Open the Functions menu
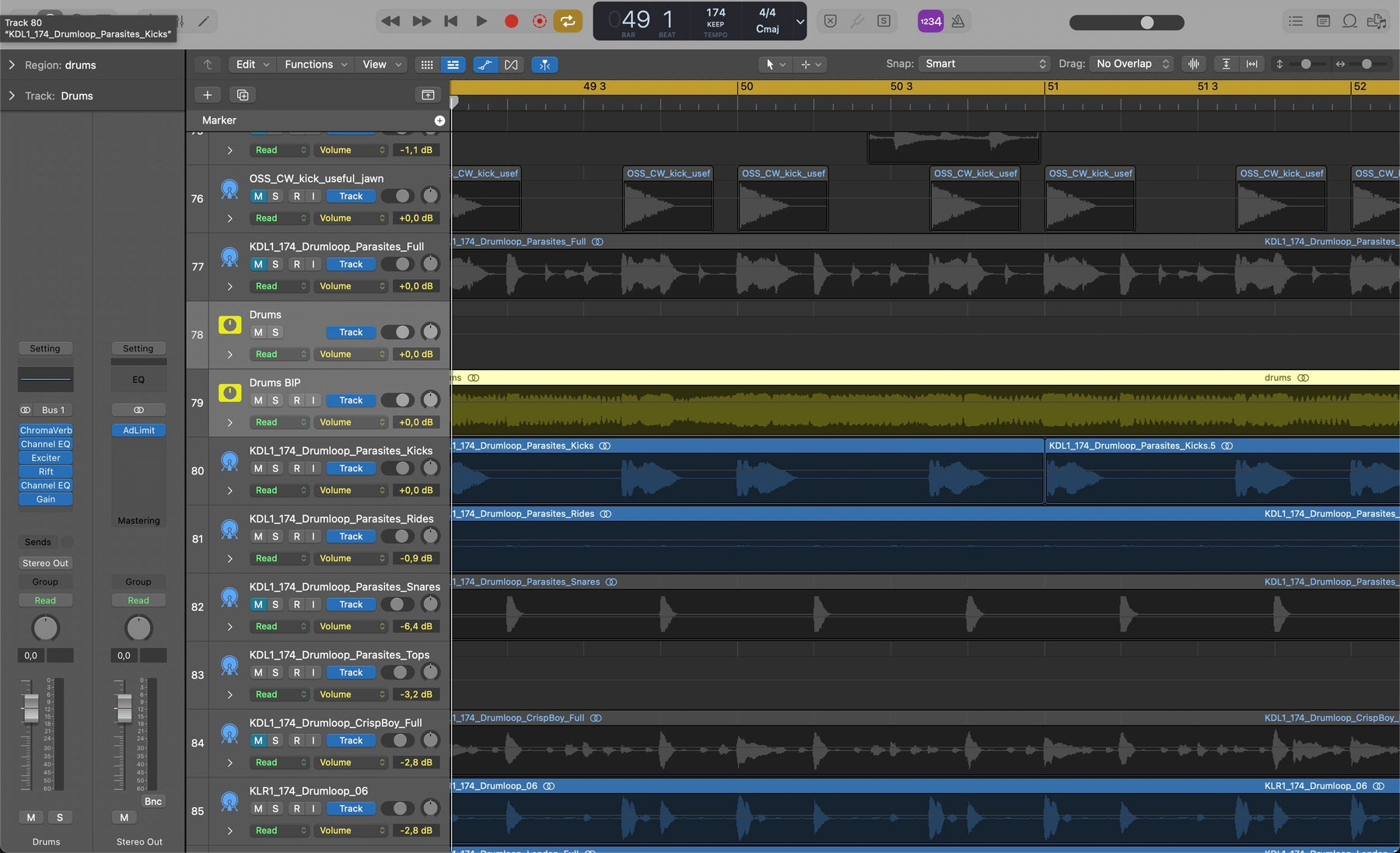 315,65
